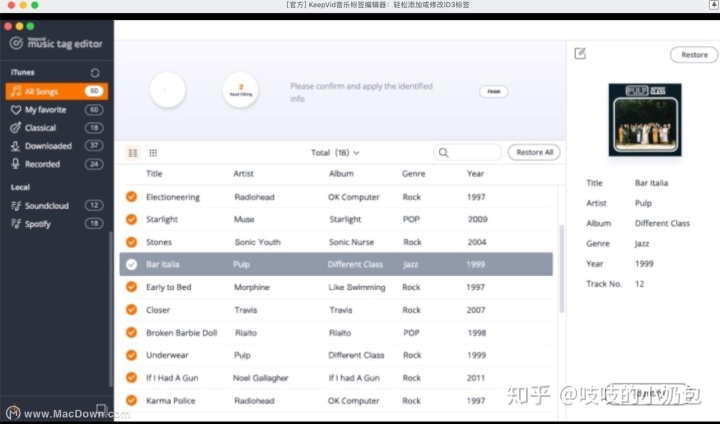Click the heart icon beside My favorite

[16, 110]
